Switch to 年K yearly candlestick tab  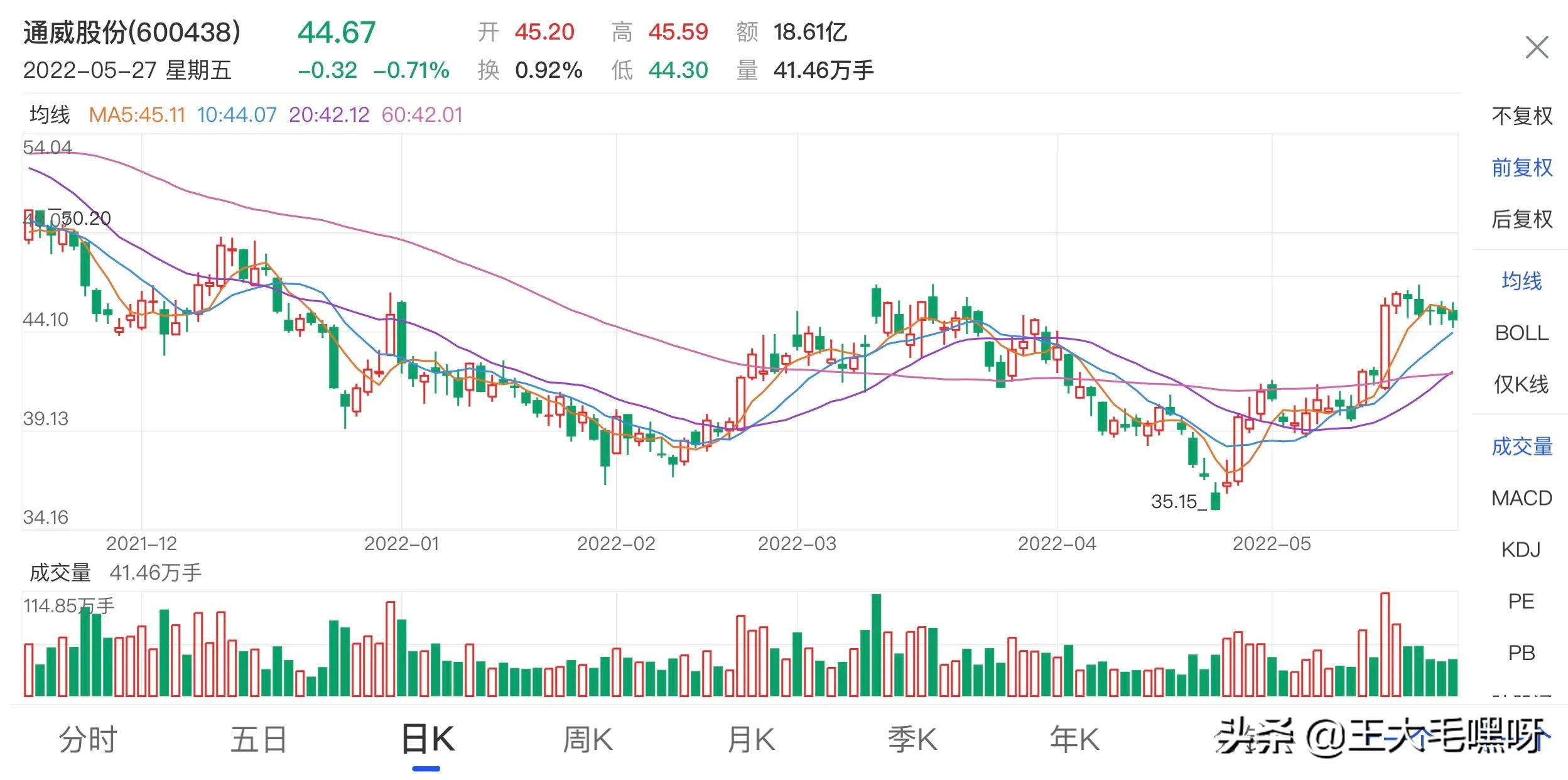click(1074, 739)
